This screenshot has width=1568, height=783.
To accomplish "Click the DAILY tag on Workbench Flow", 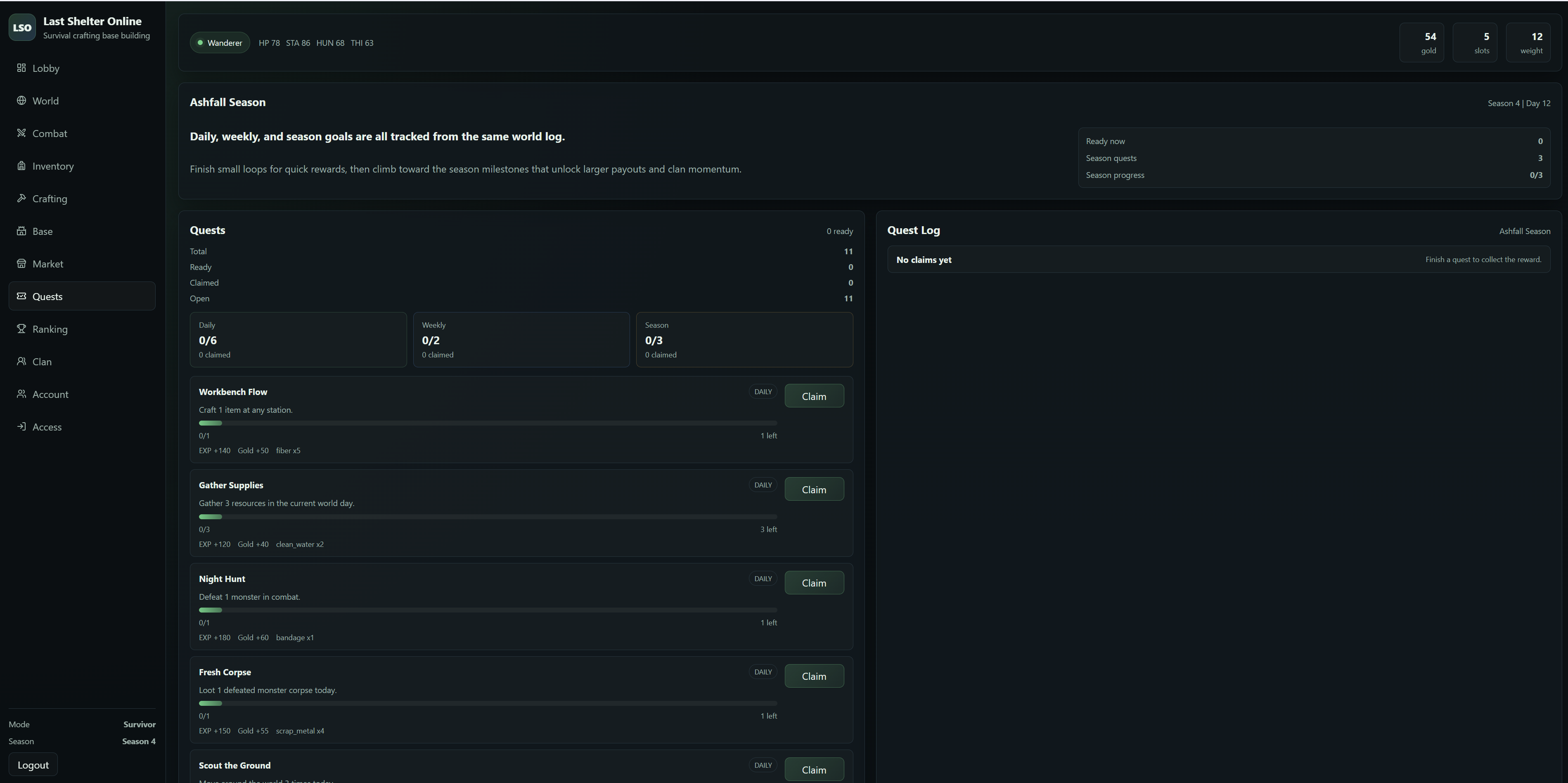I will [763, 392].
